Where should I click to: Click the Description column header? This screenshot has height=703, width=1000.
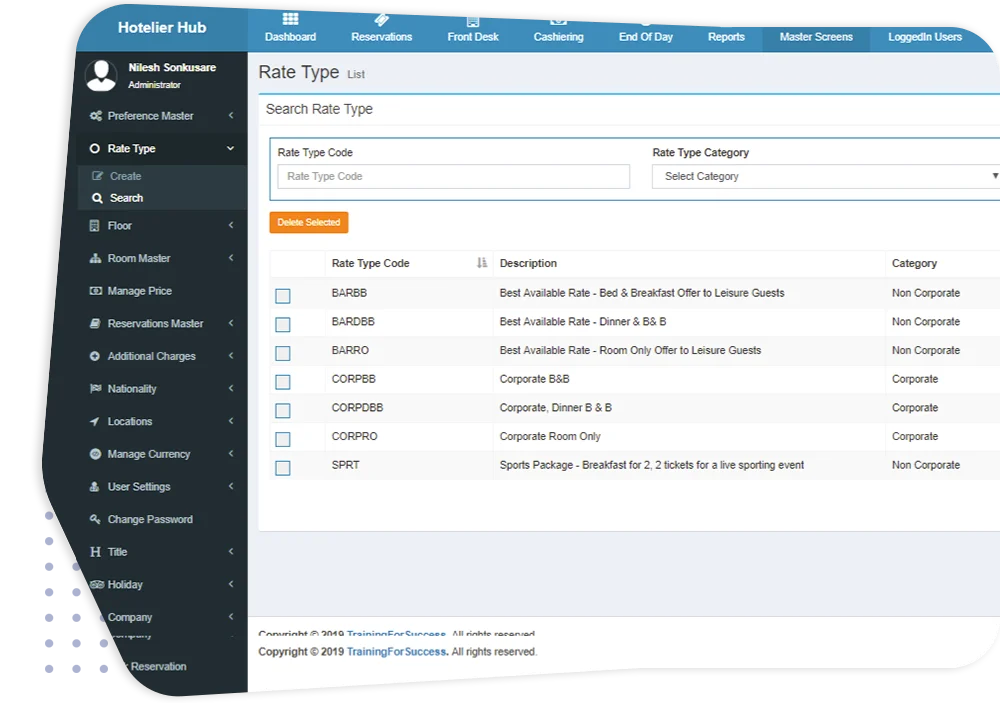[528, 263]
